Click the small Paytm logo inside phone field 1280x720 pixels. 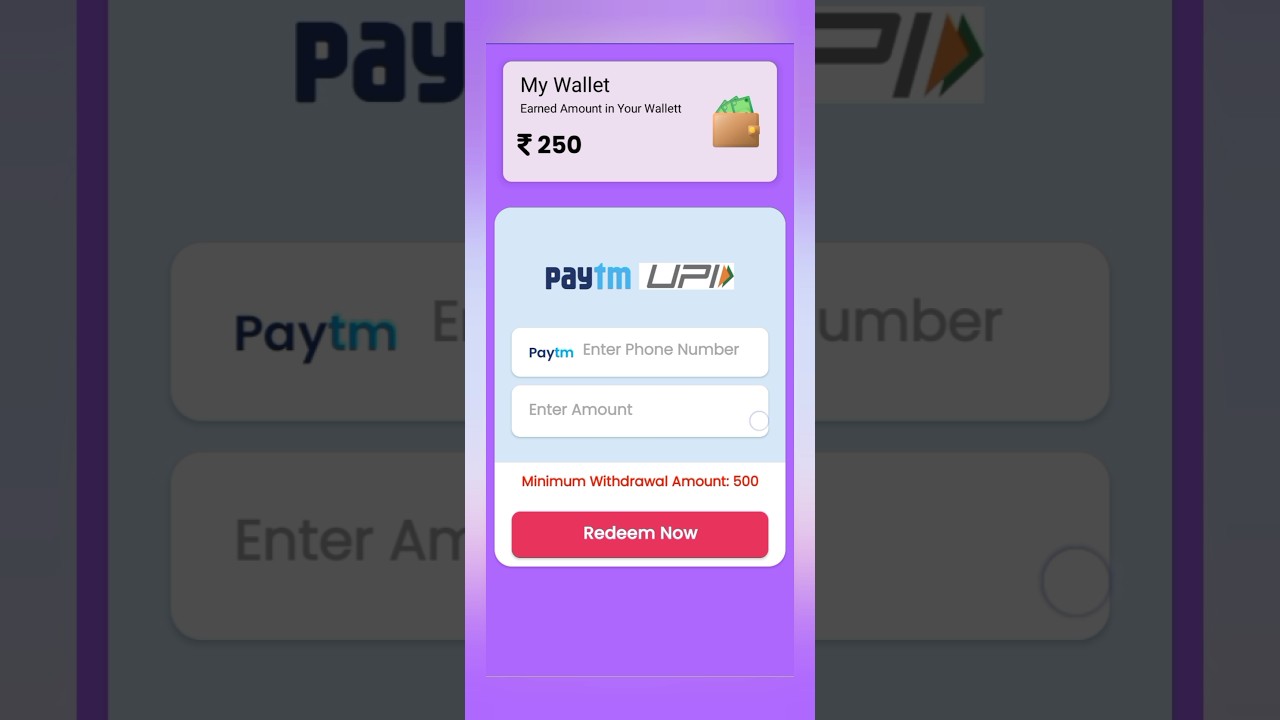(x=551, y=352)
